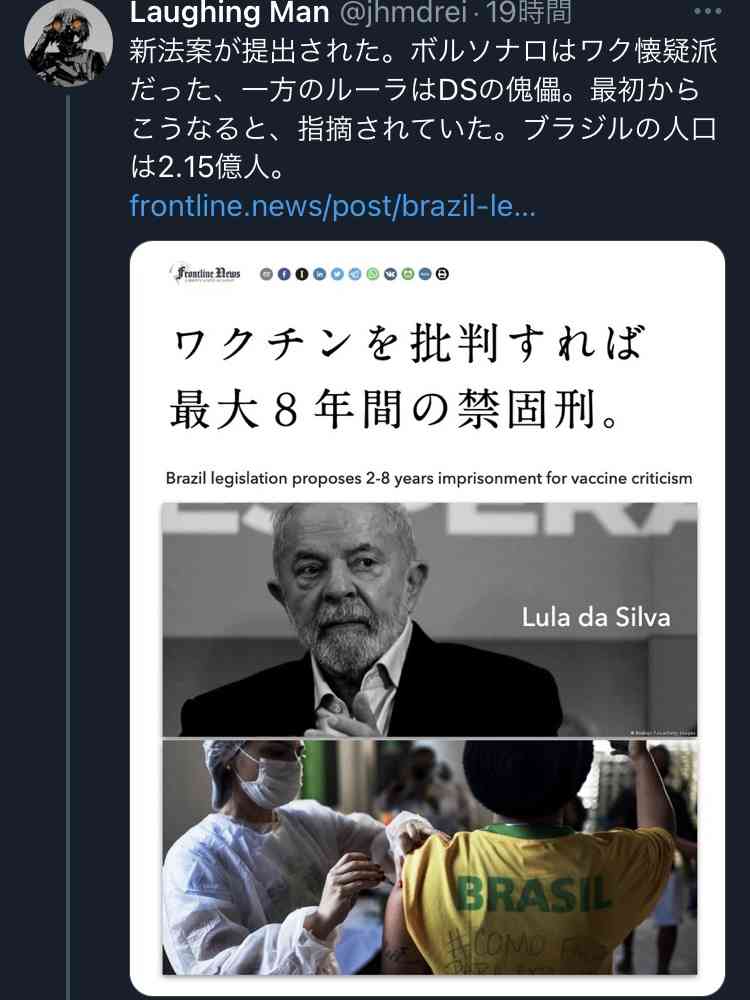
Task: Open the three-dot more options menu
Action: (x=707, y=11)
